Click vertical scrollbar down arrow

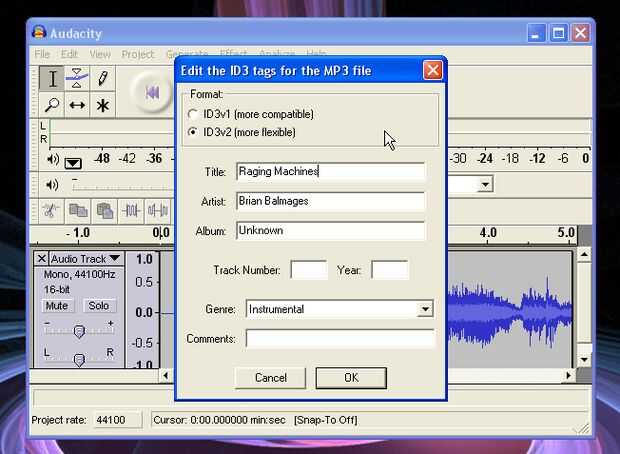pyautogui.click(x=584, y=359)
